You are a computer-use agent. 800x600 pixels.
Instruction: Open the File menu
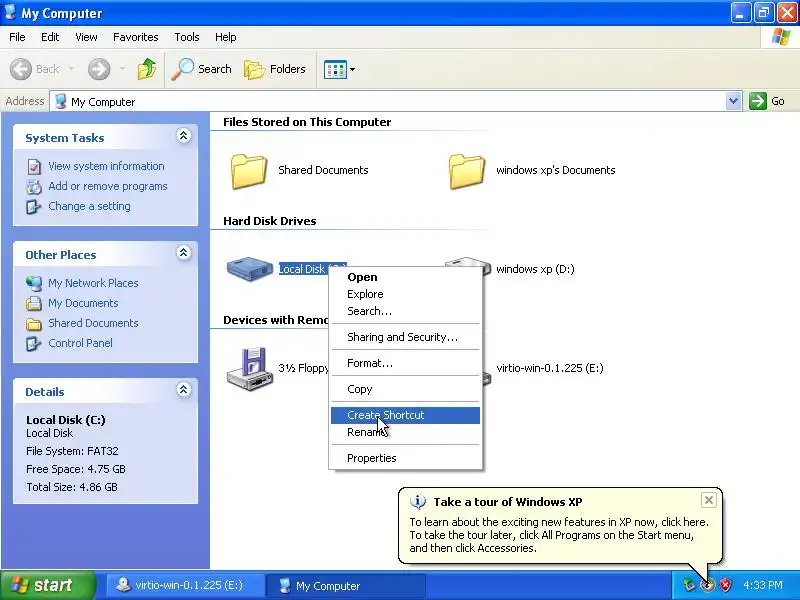17,37
